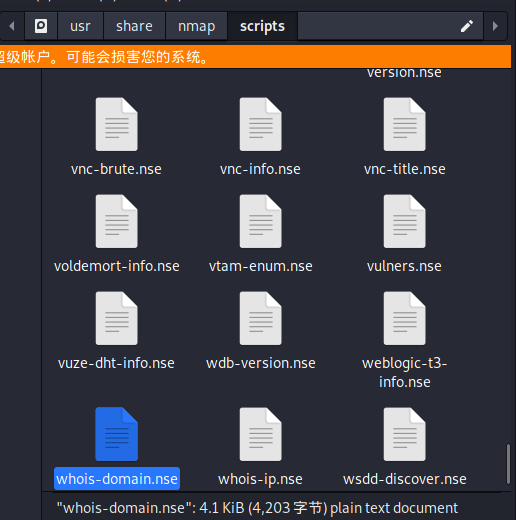Click the wdb-version.nse file name
The image size is (516, 520).
261,363
